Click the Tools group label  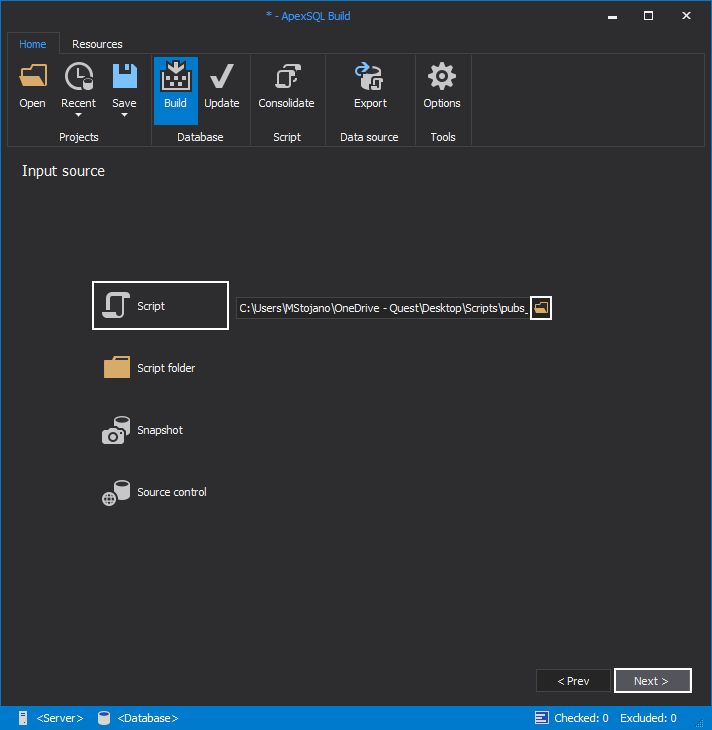pos(443,137)
